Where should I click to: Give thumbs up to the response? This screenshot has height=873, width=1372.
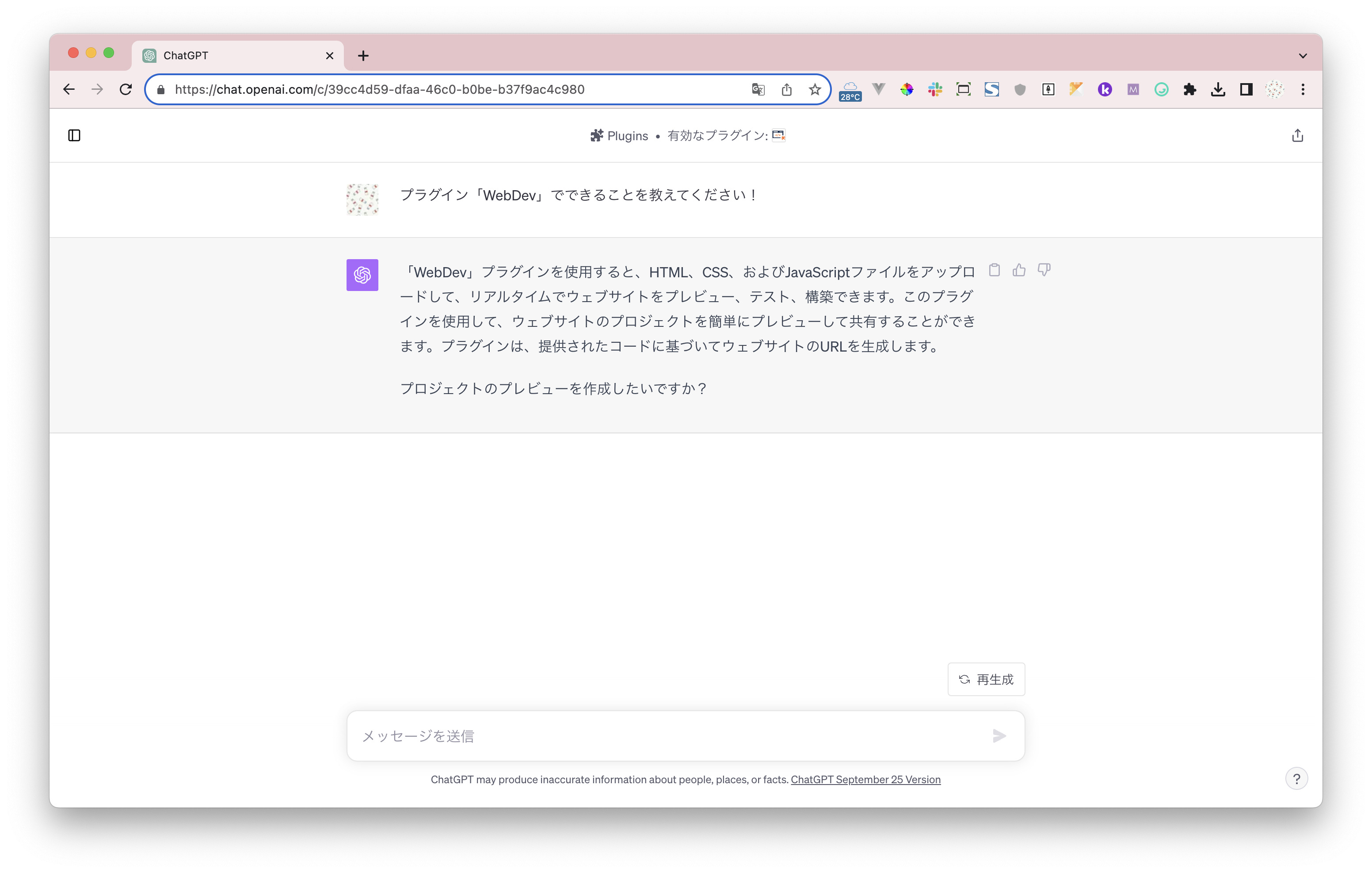tap(1019, 270)
